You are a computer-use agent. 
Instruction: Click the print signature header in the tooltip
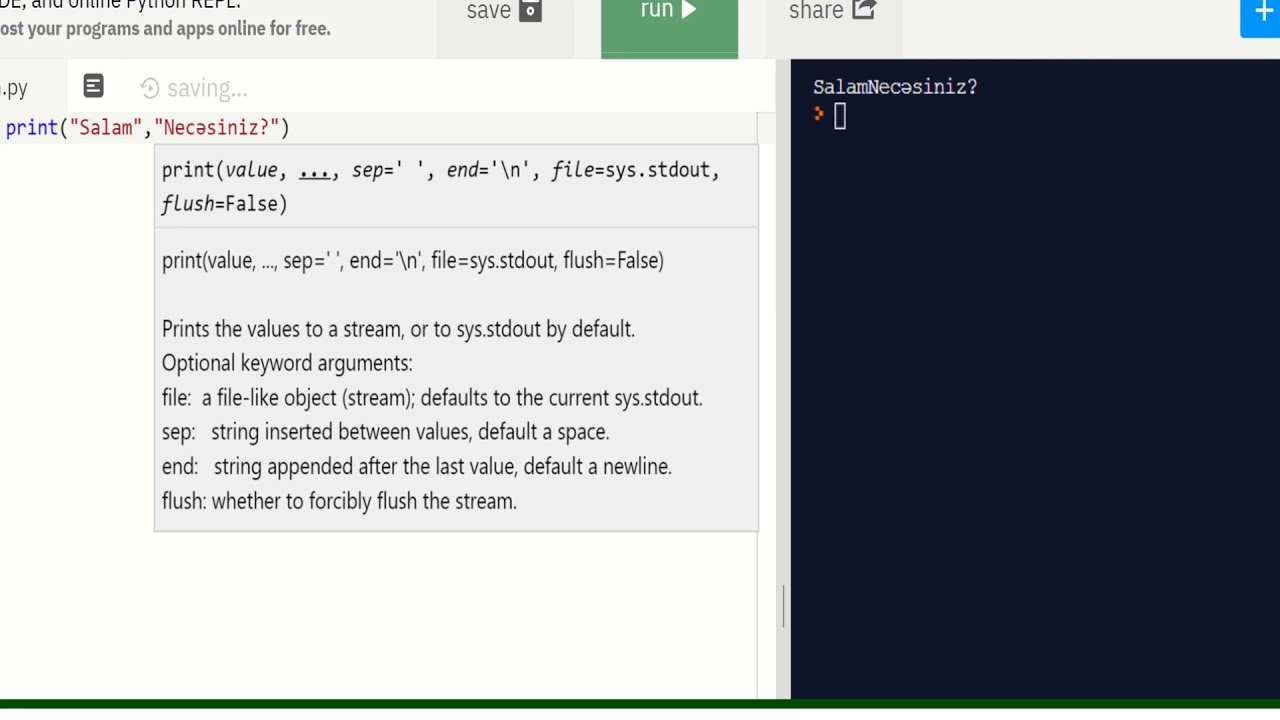[x=440, y=186]
